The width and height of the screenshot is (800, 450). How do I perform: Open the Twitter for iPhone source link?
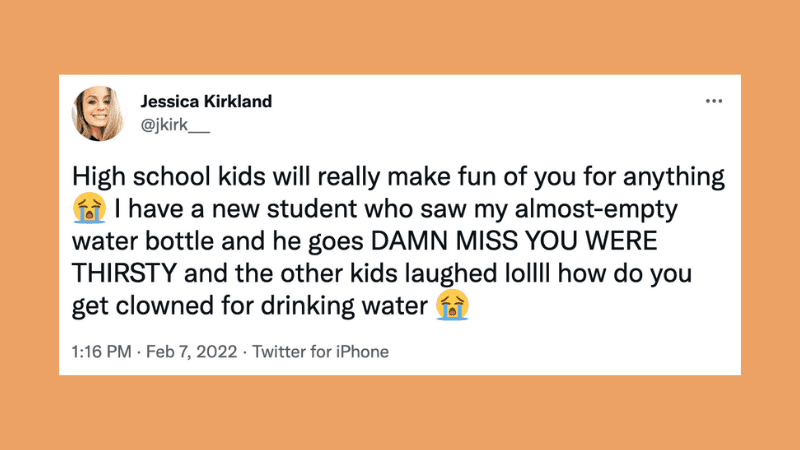point(320,351)
